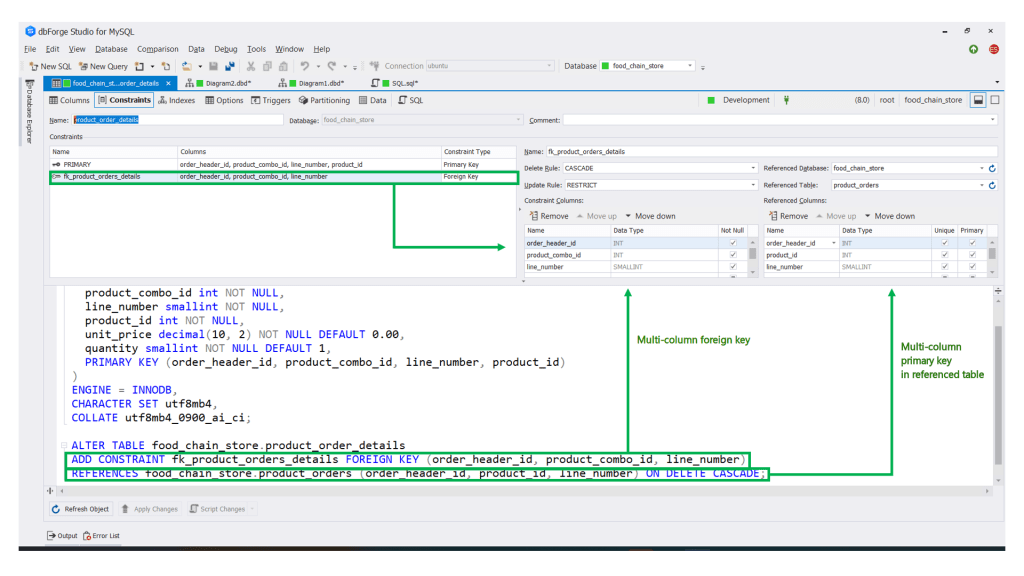Open the Comparison menu
The image size is (1024, 576).
[157, 48]
